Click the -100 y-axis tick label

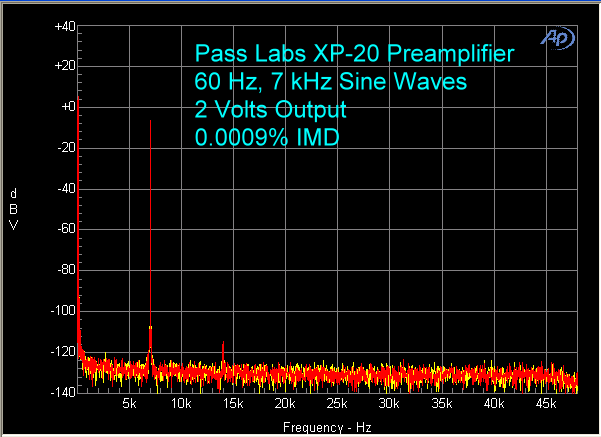pos(62,311)
